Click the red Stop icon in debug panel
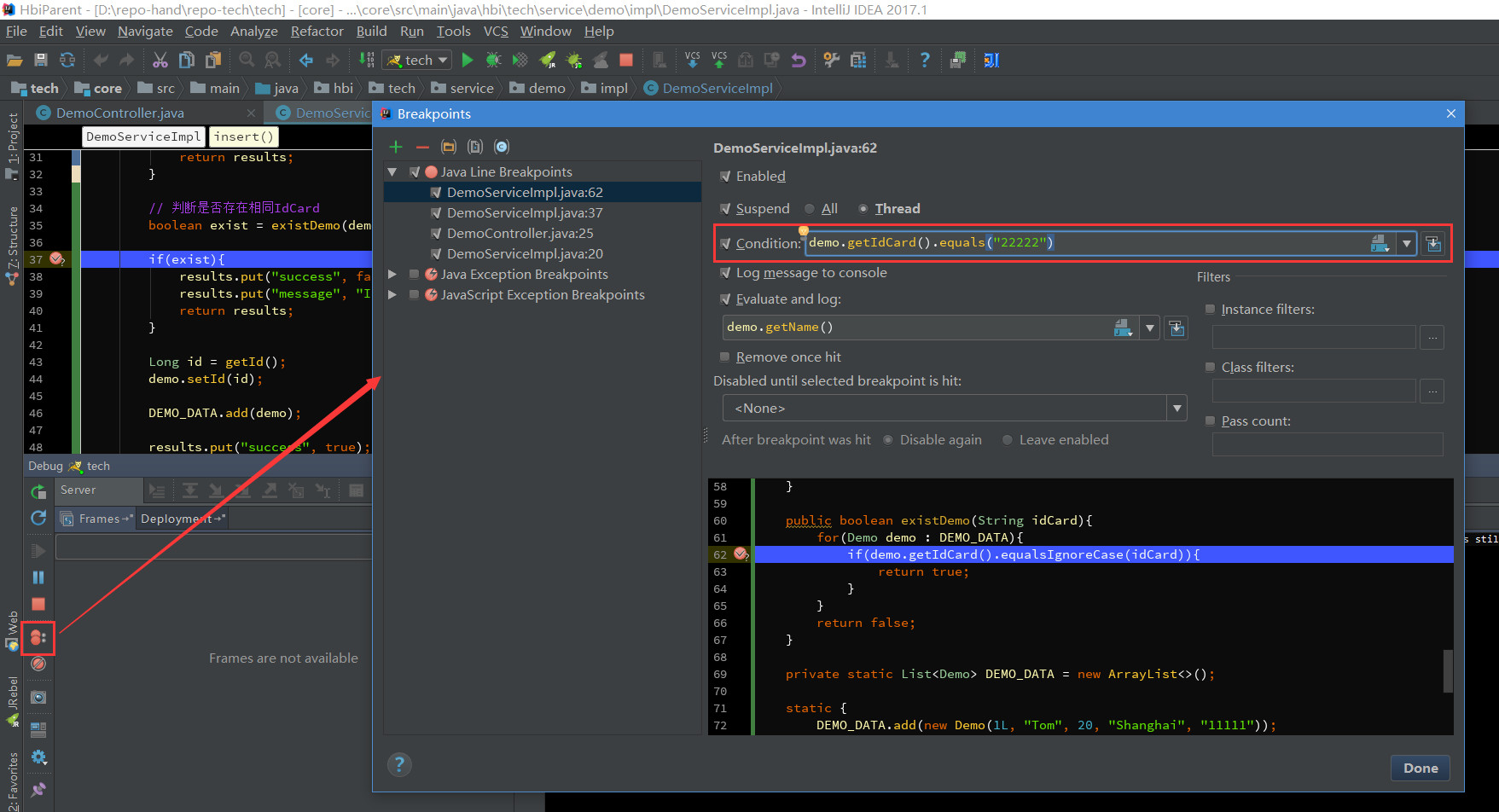The height and width of the screenshot is (812, 1499). (x=38, y=604)
